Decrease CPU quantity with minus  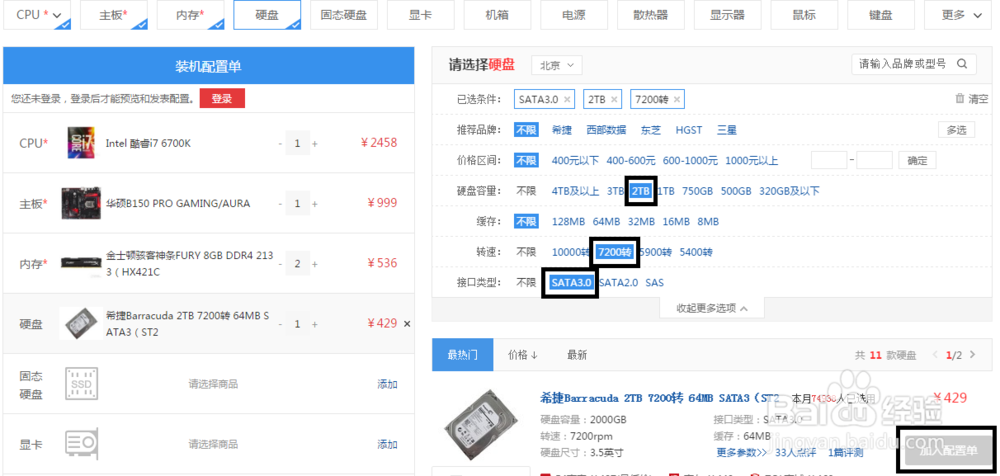coord(280,144)
